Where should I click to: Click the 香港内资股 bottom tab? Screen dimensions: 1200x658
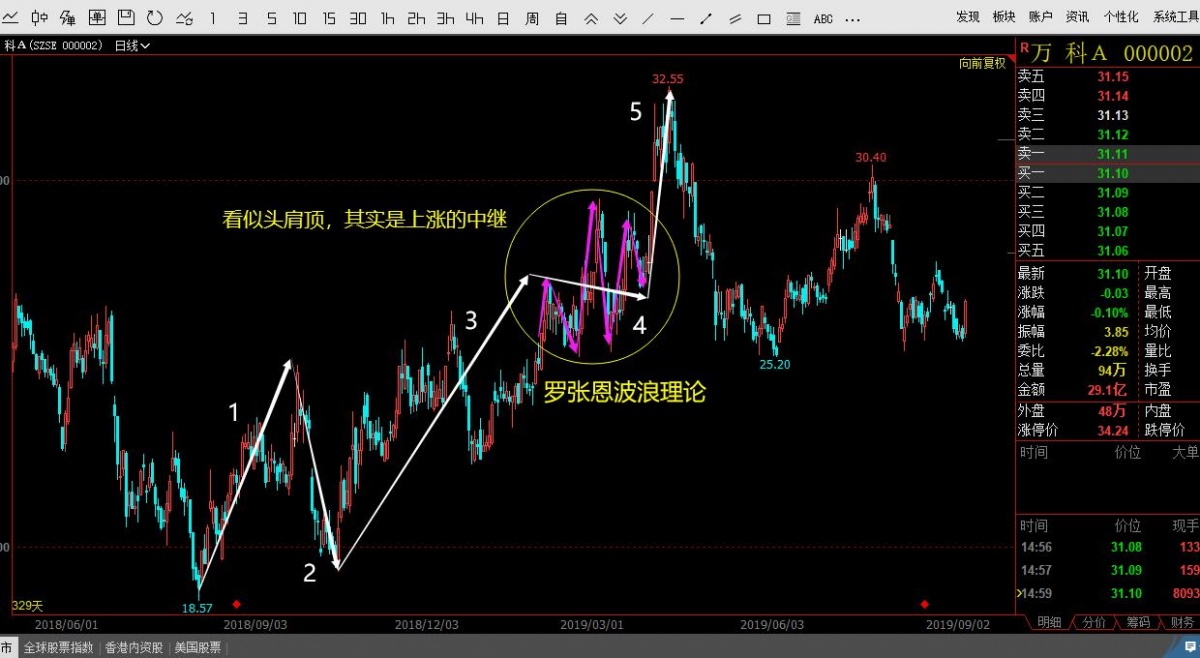(x=134, y=648)
